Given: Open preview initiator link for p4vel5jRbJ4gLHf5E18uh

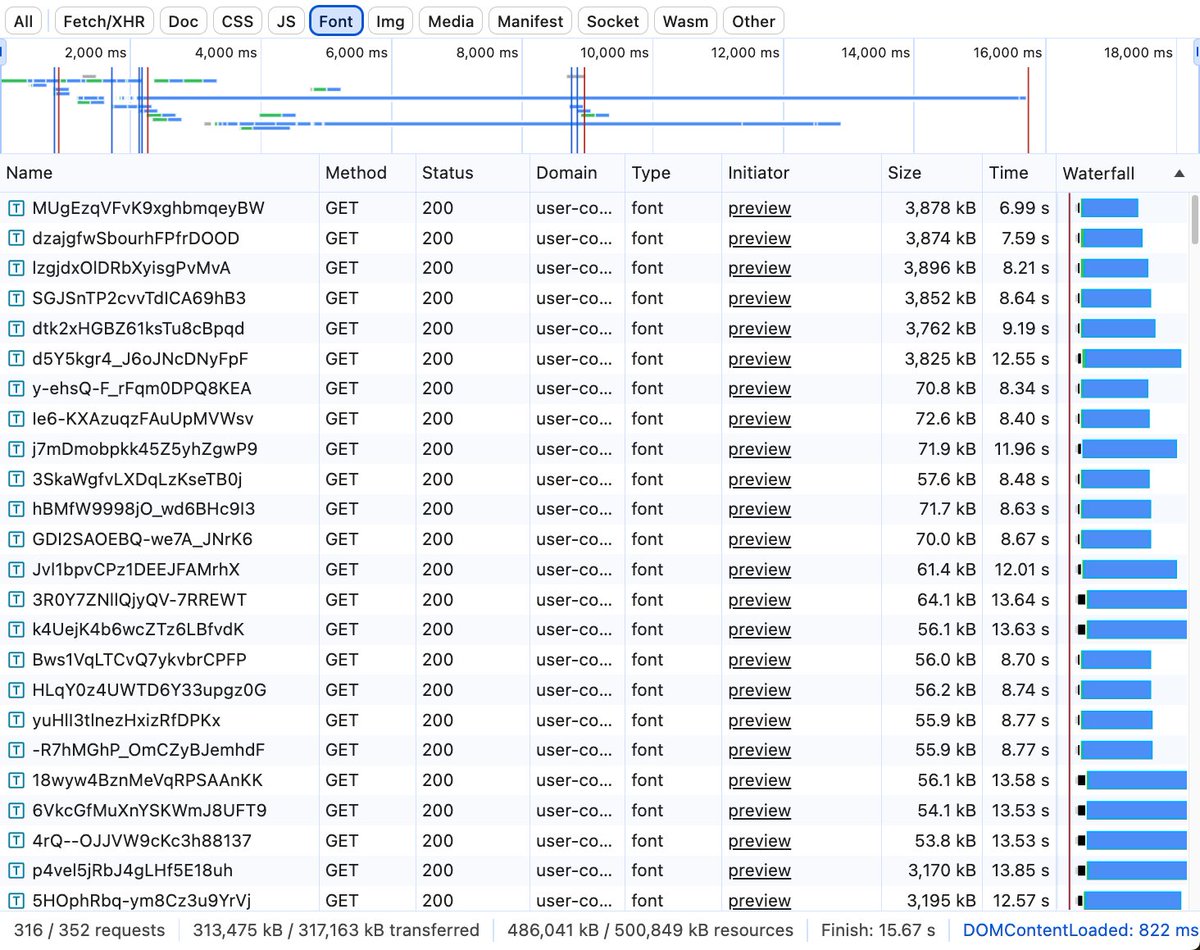Looking at the screenshot, I should point(759,870).
